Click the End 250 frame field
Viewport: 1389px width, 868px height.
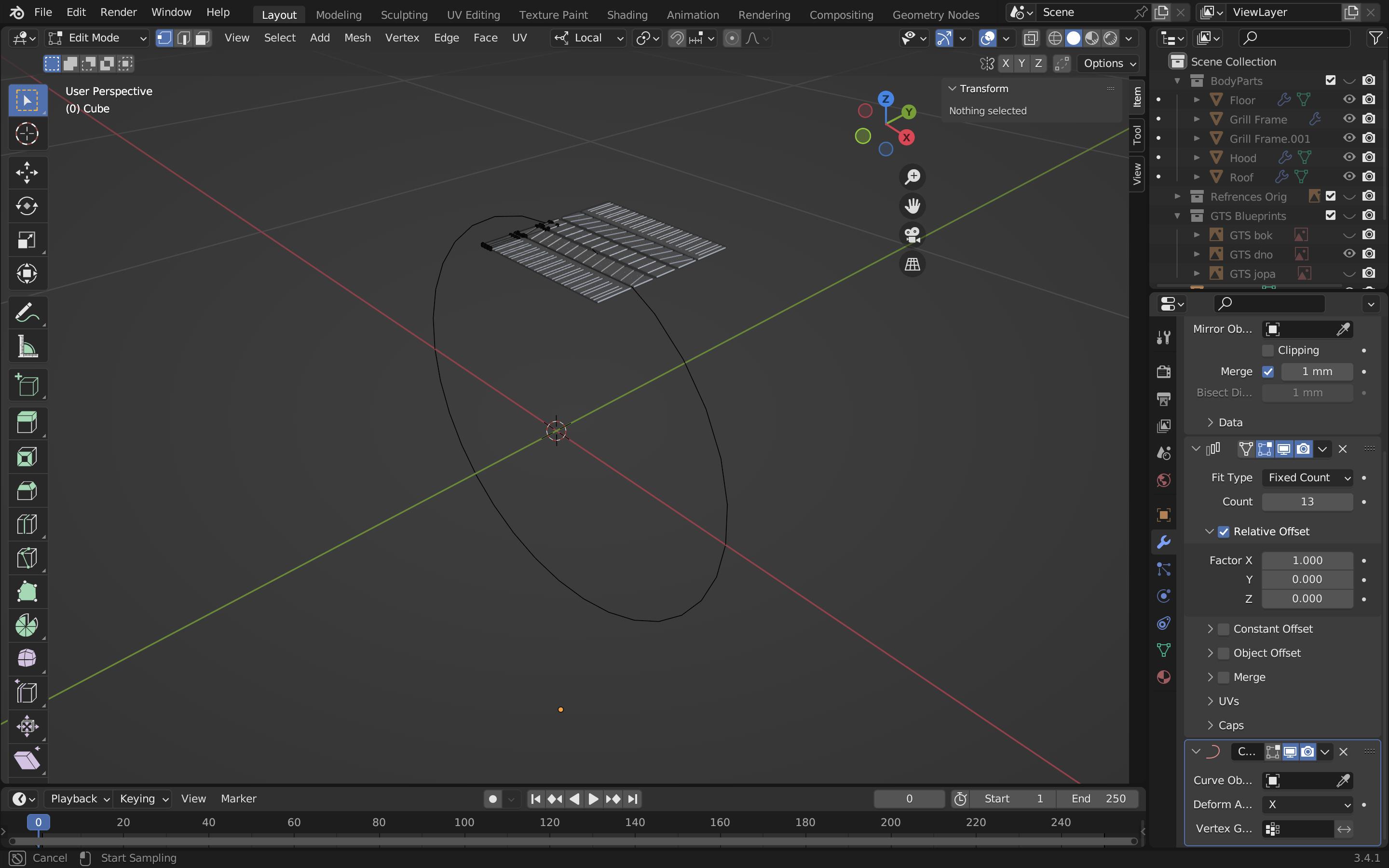click(x=1098, y=799)
